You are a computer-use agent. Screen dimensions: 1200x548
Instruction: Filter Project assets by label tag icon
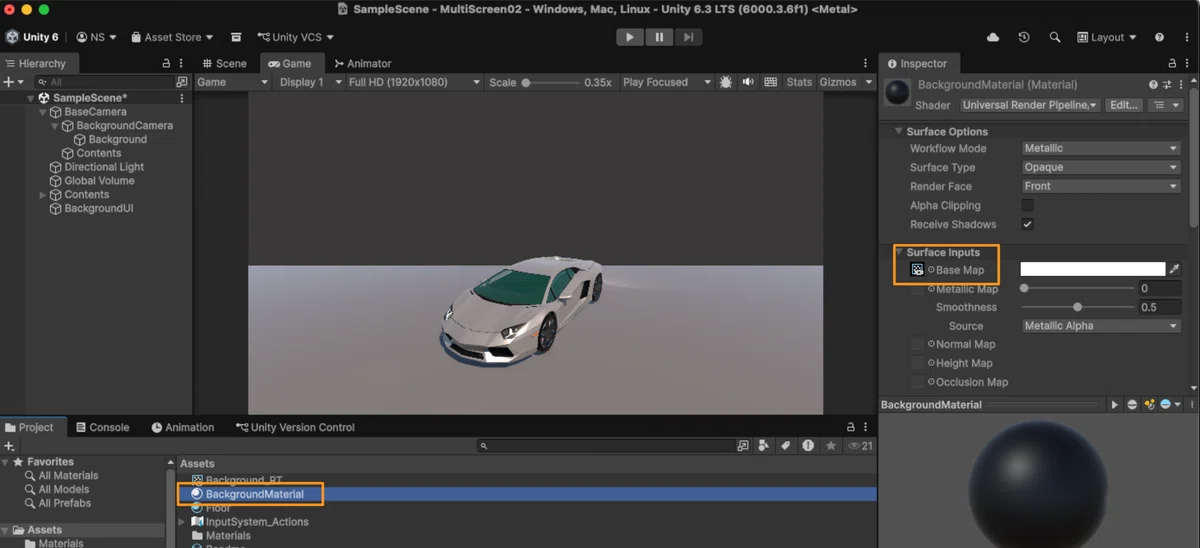coord(786,446)
